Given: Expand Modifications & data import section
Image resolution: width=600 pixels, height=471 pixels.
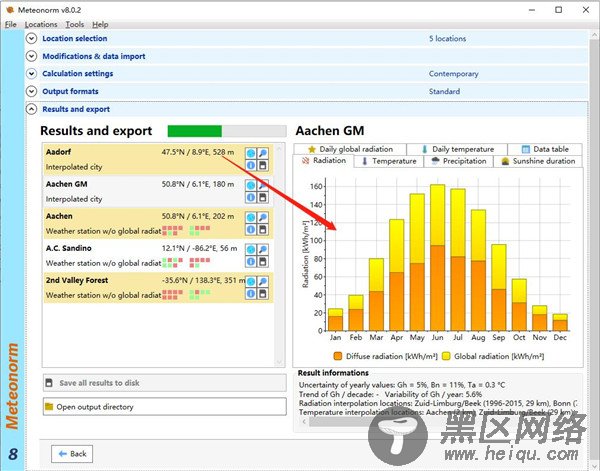Looking at the screenshot, I should coord(31,56).
